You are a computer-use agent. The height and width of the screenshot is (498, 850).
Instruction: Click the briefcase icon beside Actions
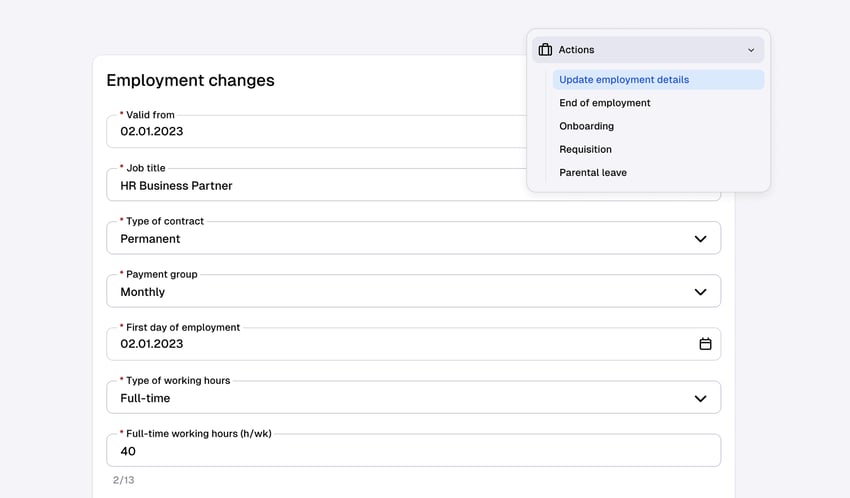coord(545,50)
